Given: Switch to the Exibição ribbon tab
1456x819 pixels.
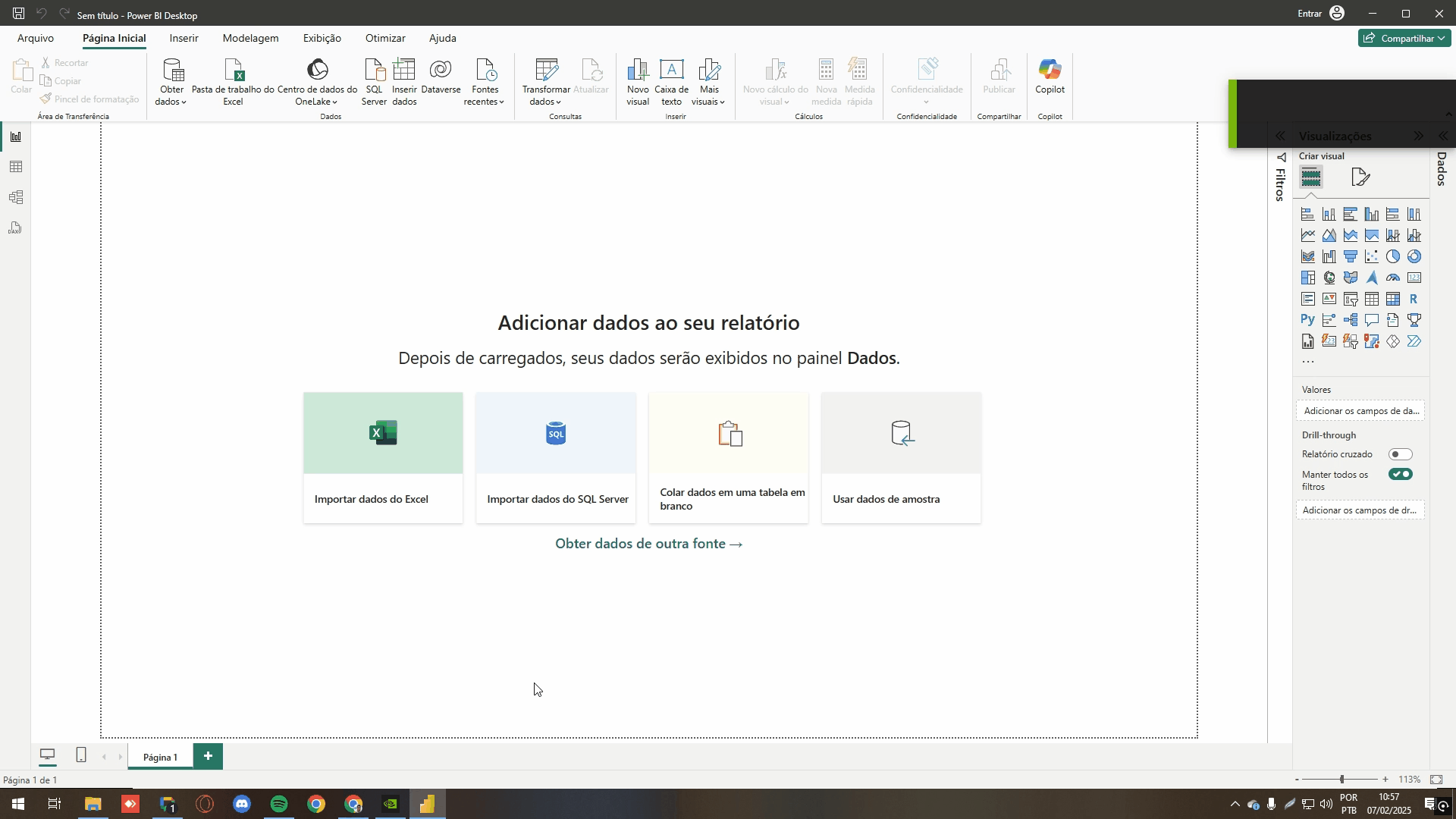Looking at the screenshot, I should click(x=322, y=38).
